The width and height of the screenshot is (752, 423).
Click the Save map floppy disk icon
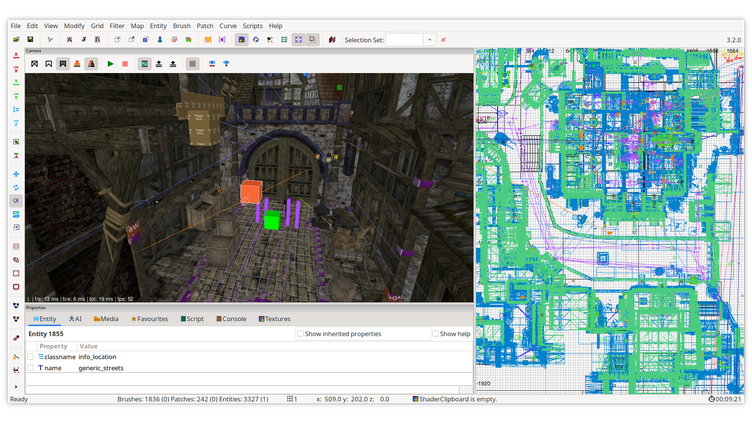28,40
